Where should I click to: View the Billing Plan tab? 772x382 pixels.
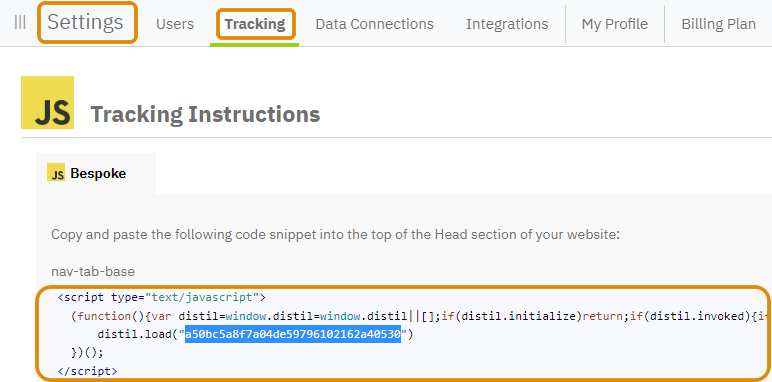pyautogui.click(x=718, y=24)
